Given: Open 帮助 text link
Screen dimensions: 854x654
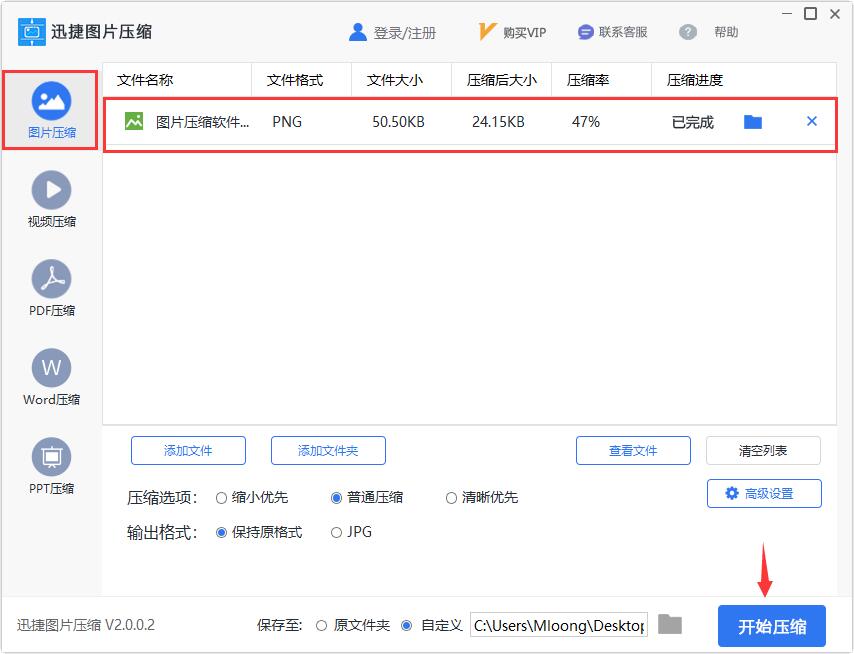Looking at the screenshot, I should 726,33.
